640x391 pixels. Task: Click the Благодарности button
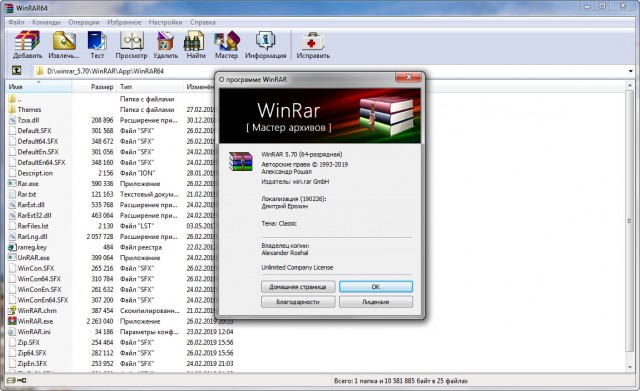298,302
